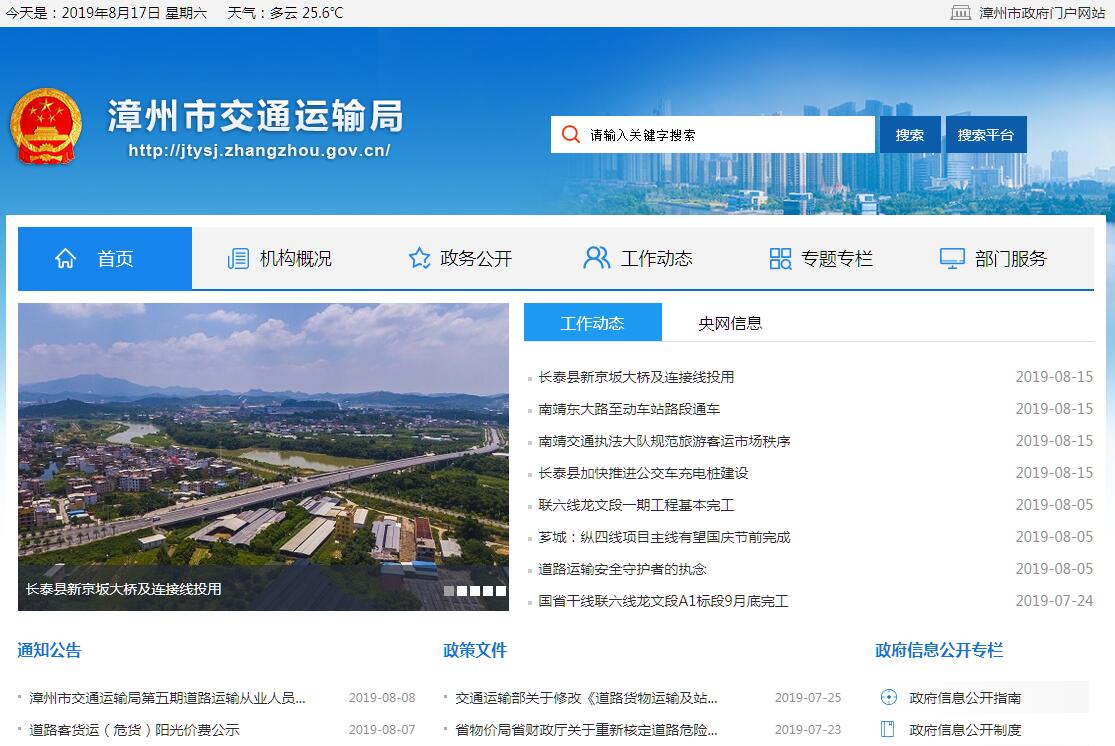Image resolution: width=1115 pixels, height=746 pixels.
Task: Click the monitor icon beside 部门服务
Action: tap(952, 259)
